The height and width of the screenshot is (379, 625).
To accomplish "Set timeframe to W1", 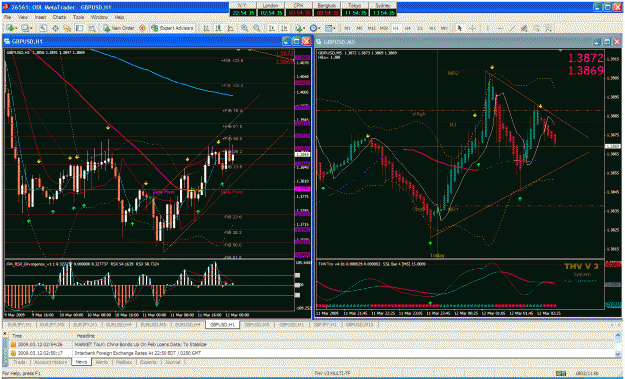I will pos(432,28).
